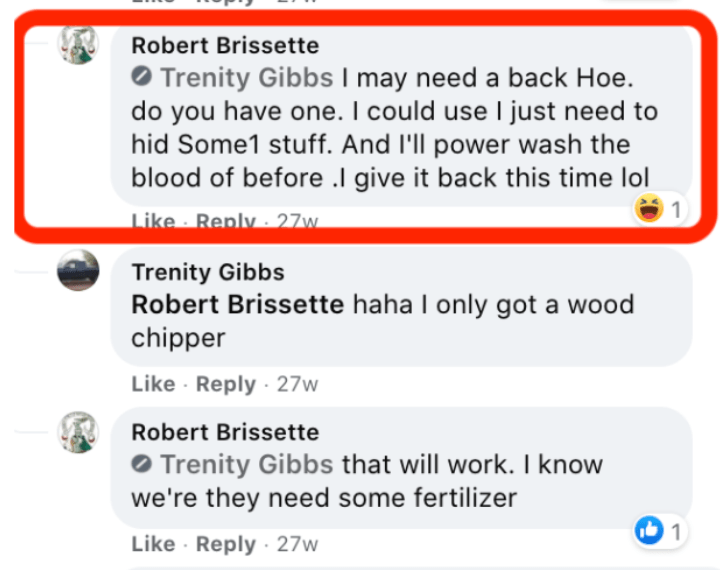Image resolution: width=720 pixels, height=570 pixels.
Task: Open Trenity Gibbs's profile picture
Action: click(78, 270)
